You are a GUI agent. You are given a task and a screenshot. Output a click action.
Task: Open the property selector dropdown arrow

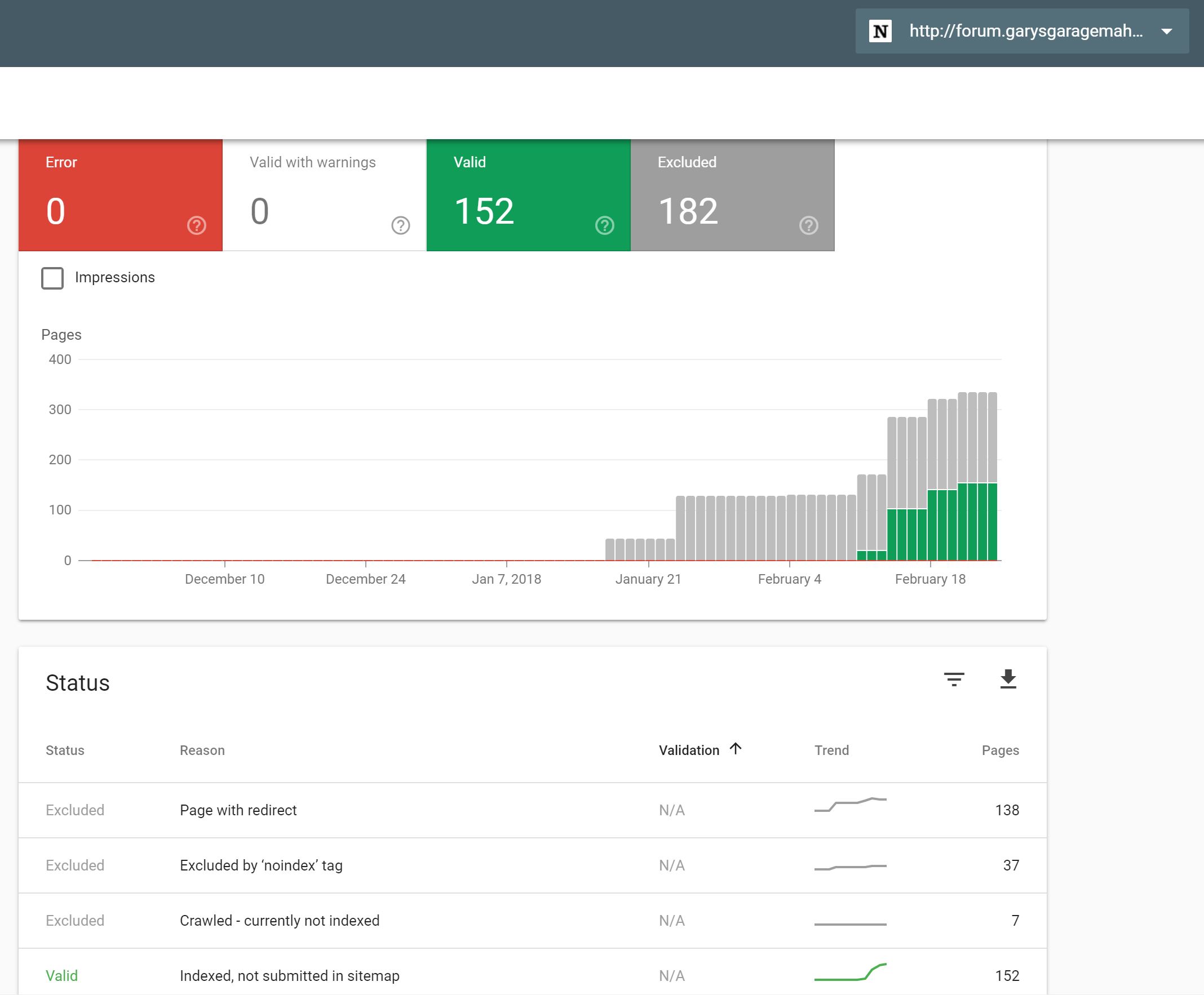coord(1167,31)
